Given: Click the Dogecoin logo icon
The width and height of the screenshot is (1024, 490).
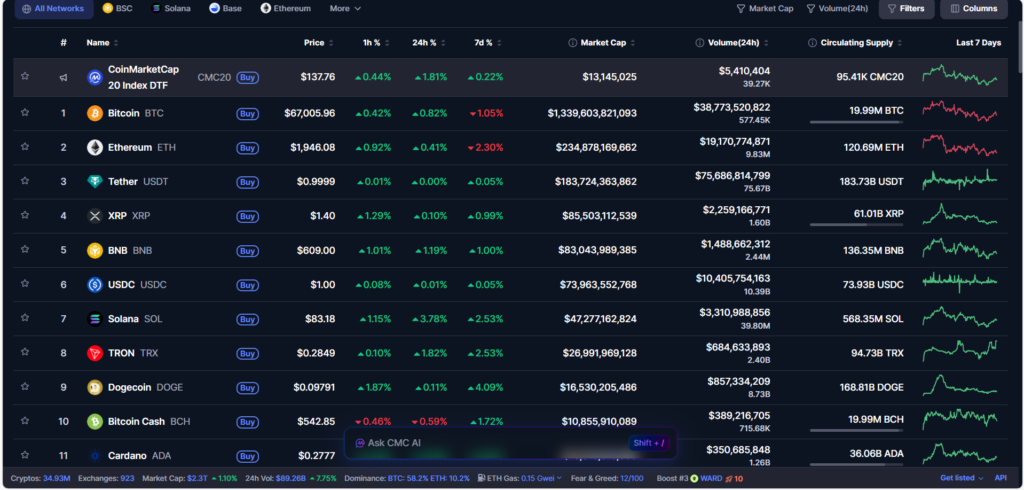Looking at the screenshot, I should coord(95,387).
